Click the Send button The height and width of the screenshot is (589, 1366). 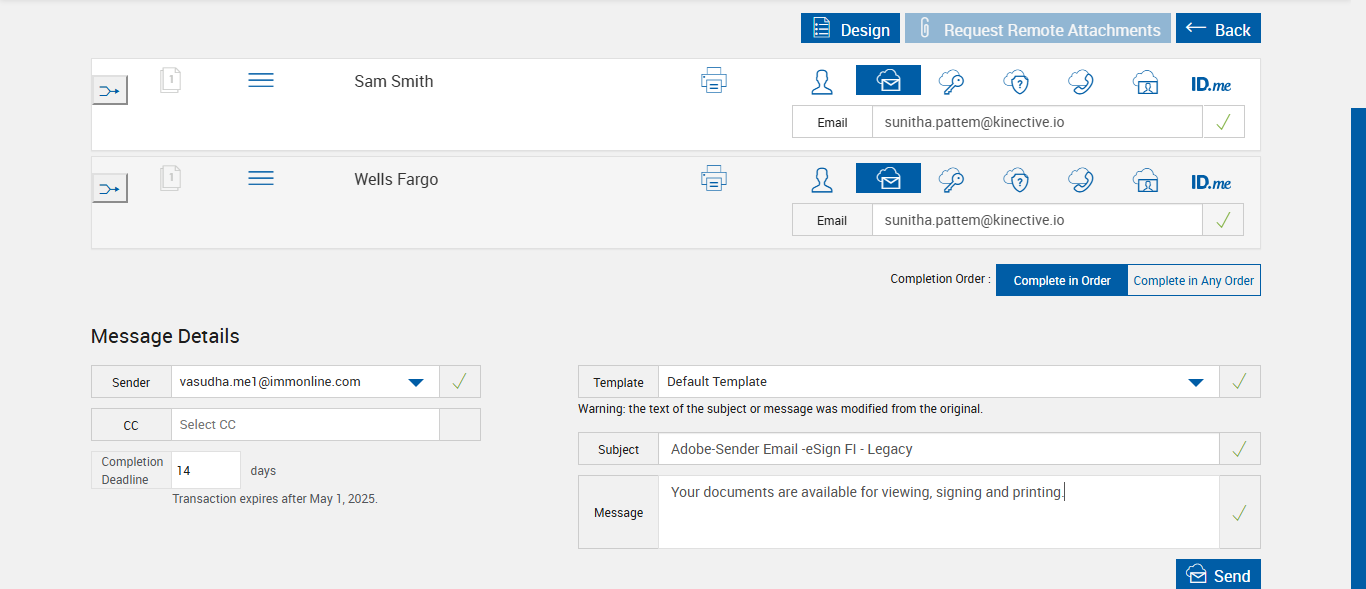(x=1217, y=575)
